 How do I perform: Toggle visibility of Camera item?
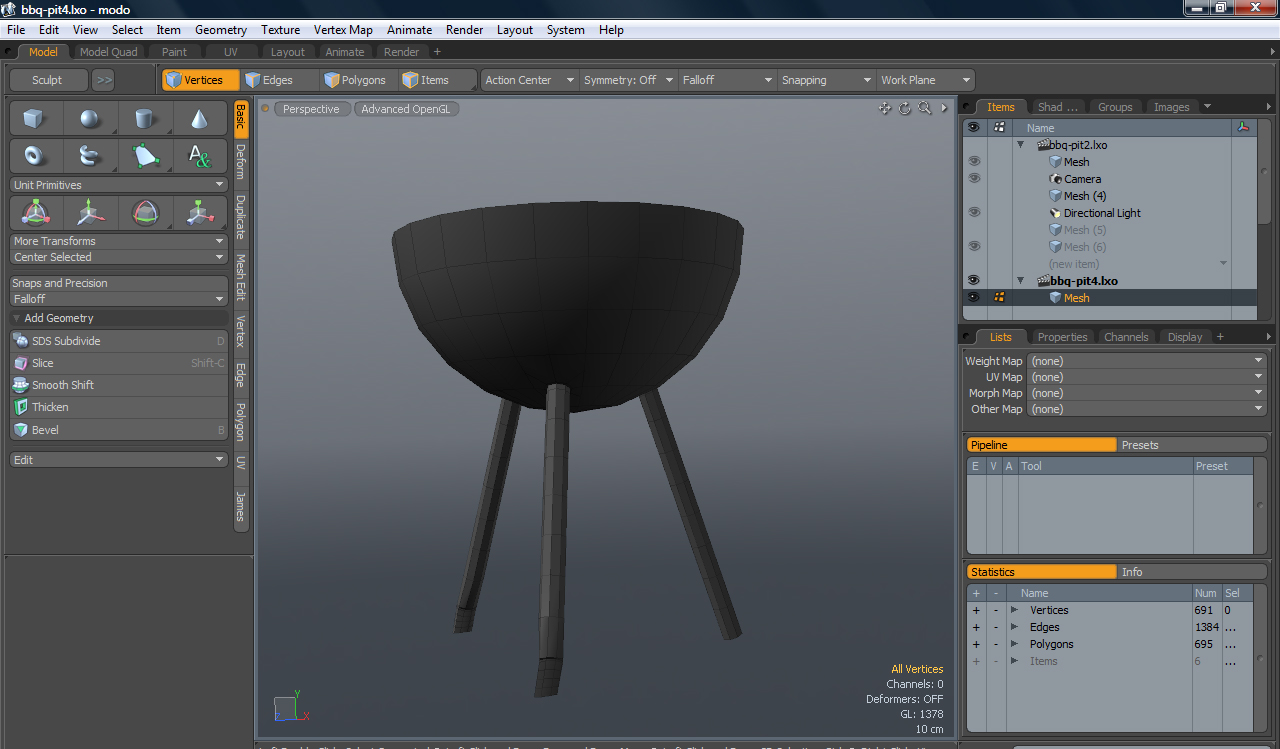pos(974,179)
